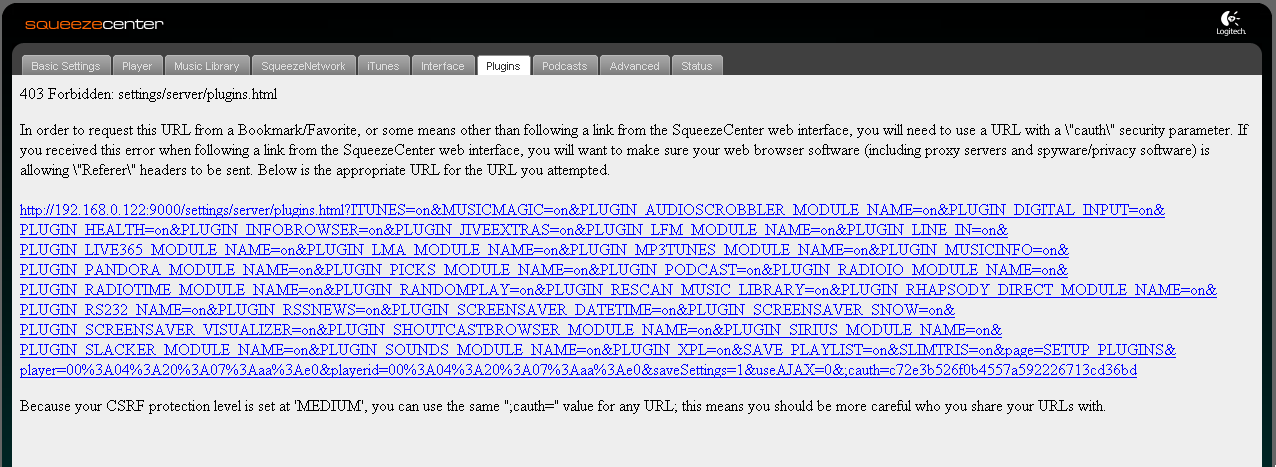The image size is (1276, 467).
Task: Switch to the Interface tab
Action: pyautogui.click(x=442, y=66)
